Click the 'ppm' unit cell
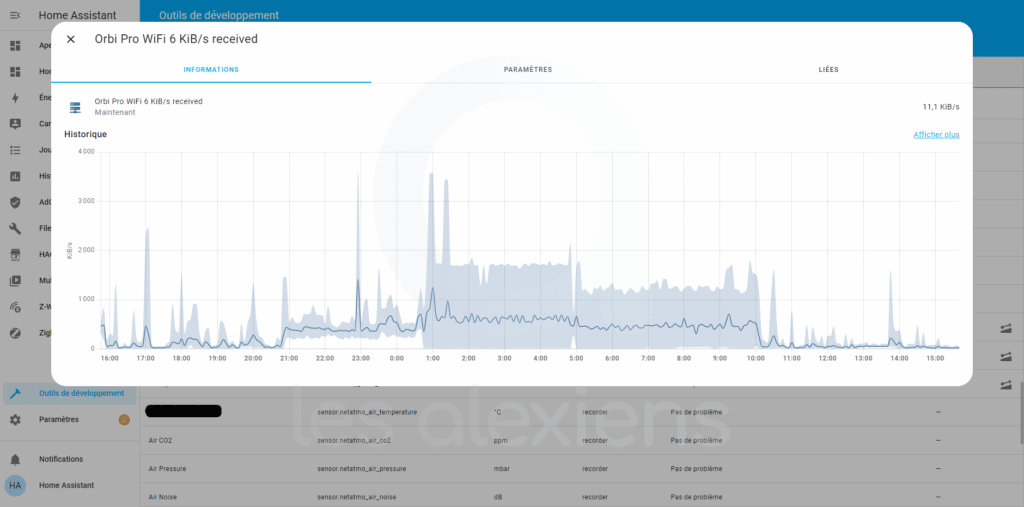Image resolution: width=1024 pixels, height=507 pixels. coord(500,441)
